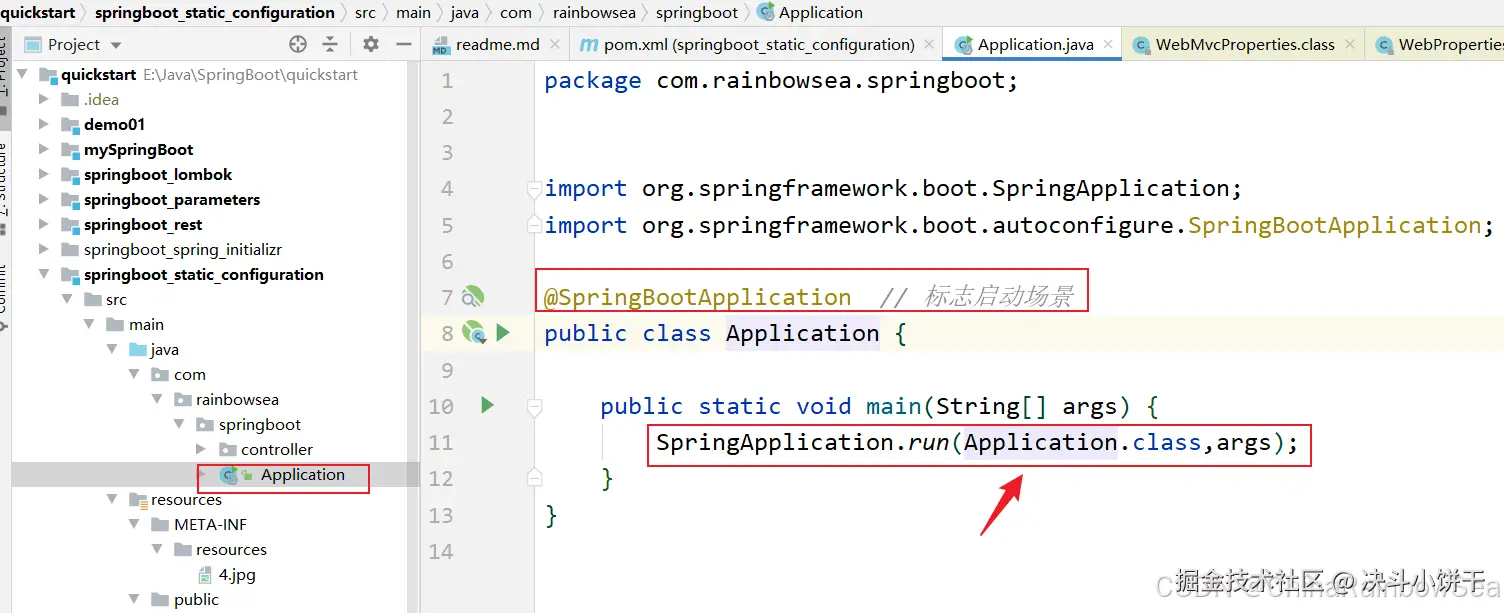Collapse the main method fold marker at line 10

click(x=534, y=406)
